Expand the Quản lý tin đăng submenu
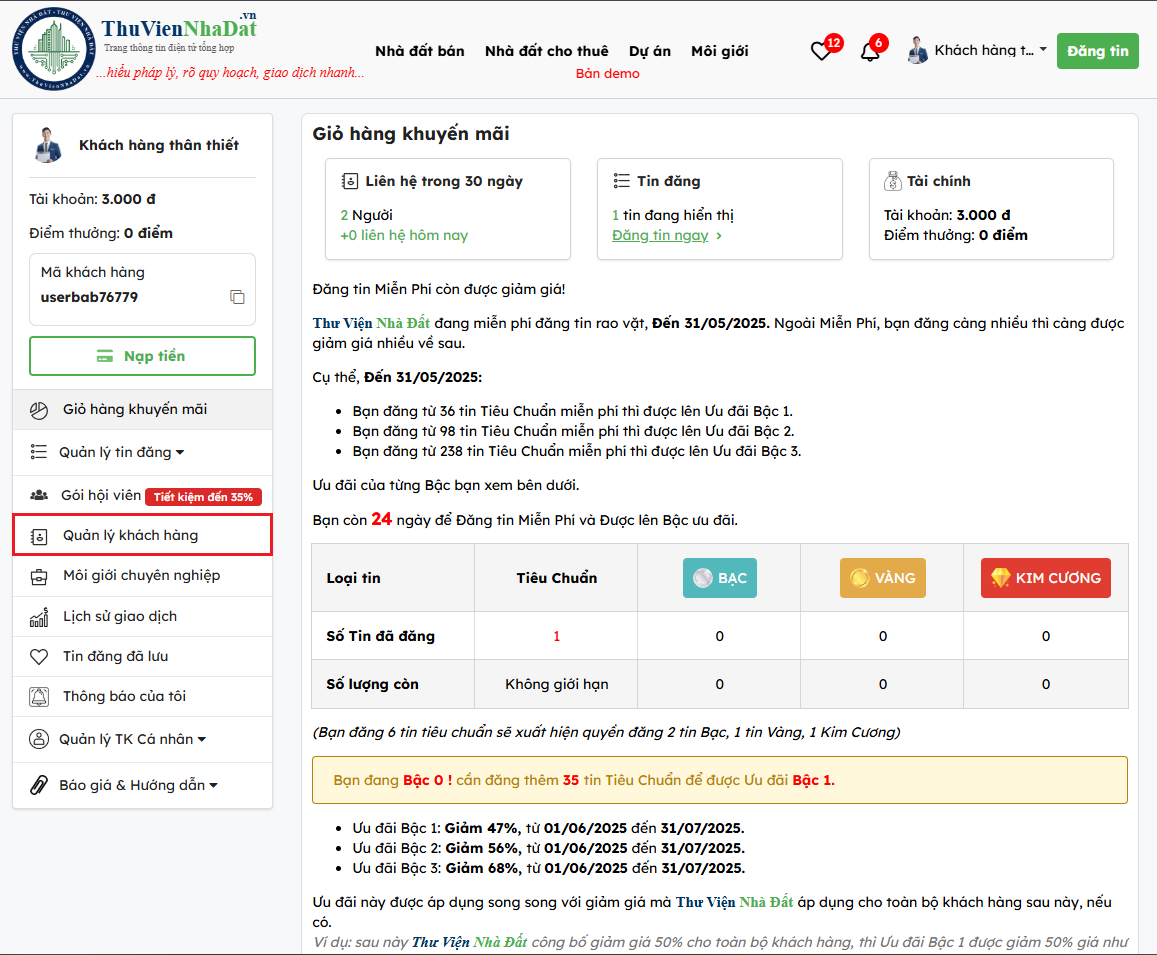The height and width of the screenshot is (955, 1157). coord(121,452)
